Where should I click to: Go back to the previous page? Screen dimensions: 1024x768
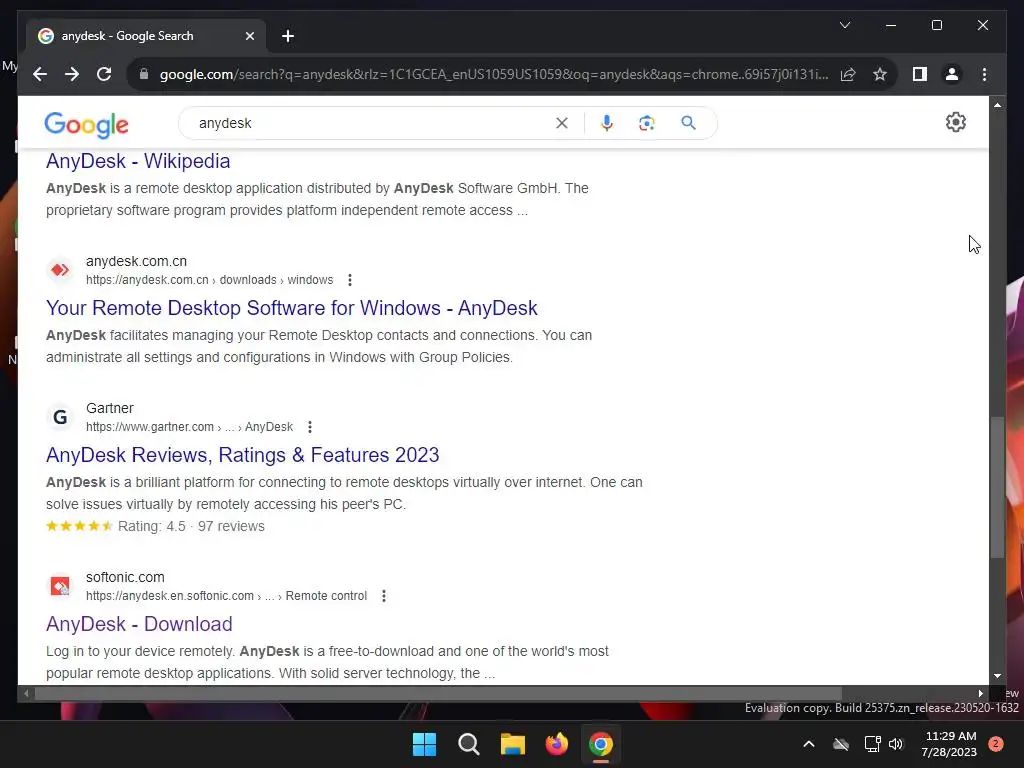pyautogui.click(x=40, y=74)
